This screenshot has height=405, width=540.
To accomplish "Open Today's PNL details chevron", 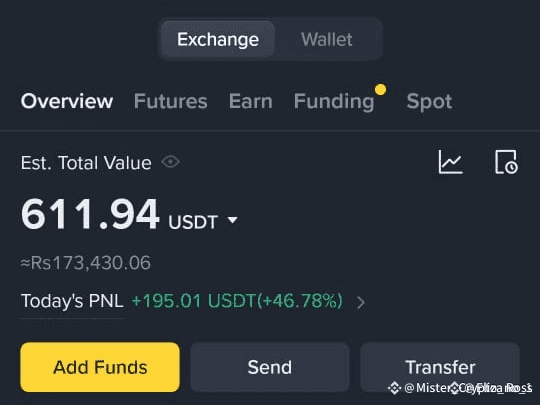I will point(361,302).
